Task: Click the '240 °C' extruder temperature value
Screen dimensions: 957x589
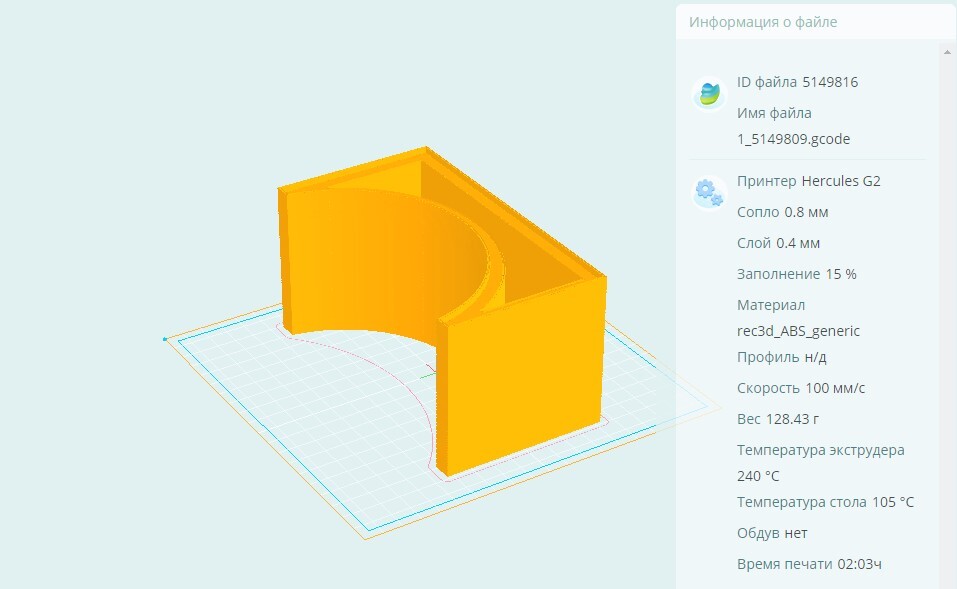Action: pyautogui.click(x=758, y=477)
